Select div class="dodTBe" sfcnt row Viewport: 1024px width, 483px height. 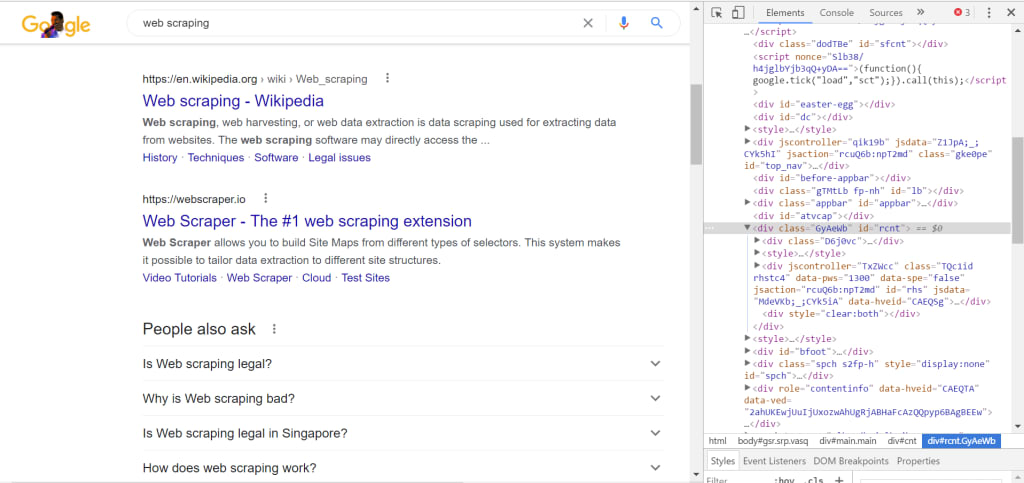point(850,44)
